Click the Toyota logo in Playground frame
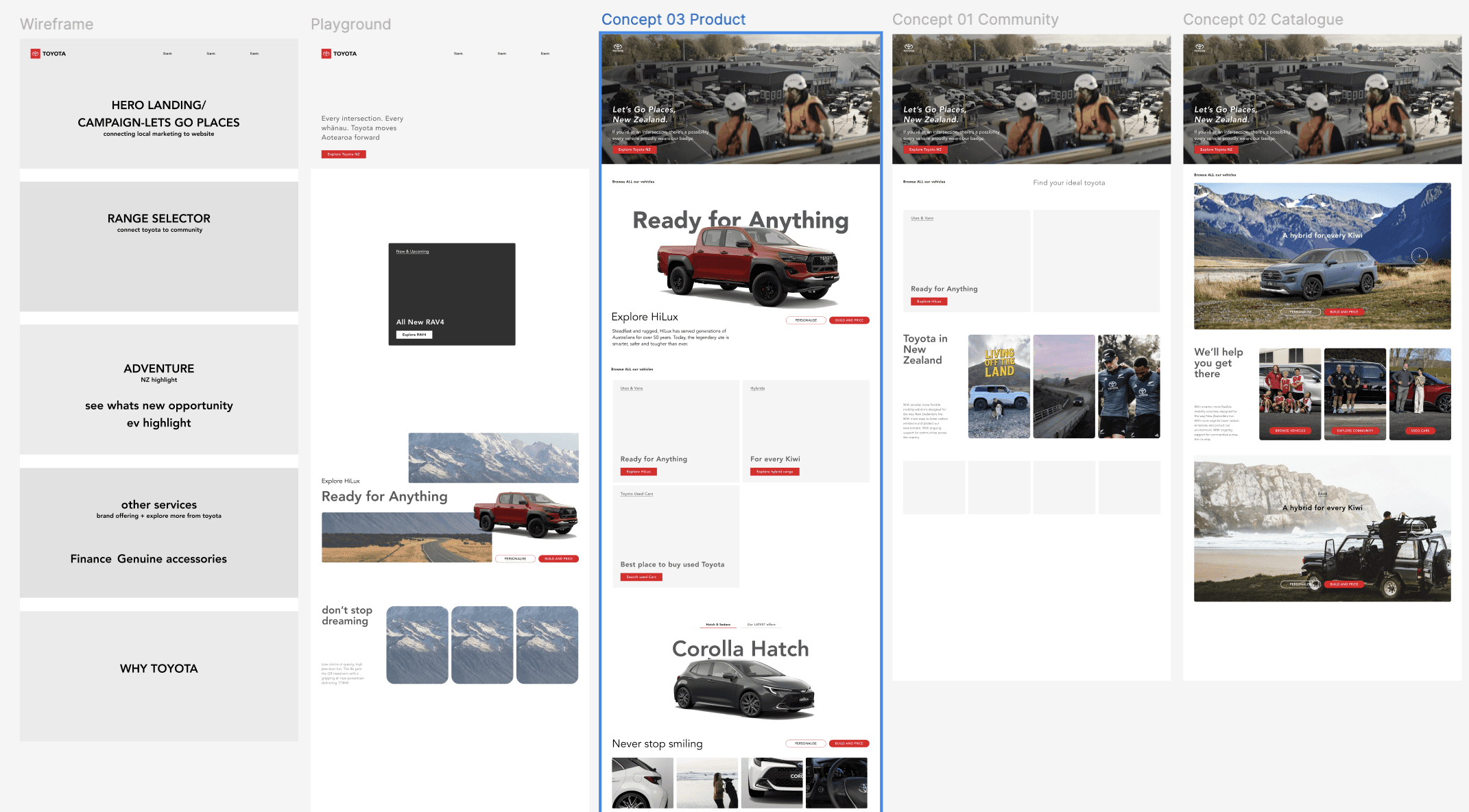The height and width of the screenshot is (812, 1469). pyautogui.click(x=339, y=53)
